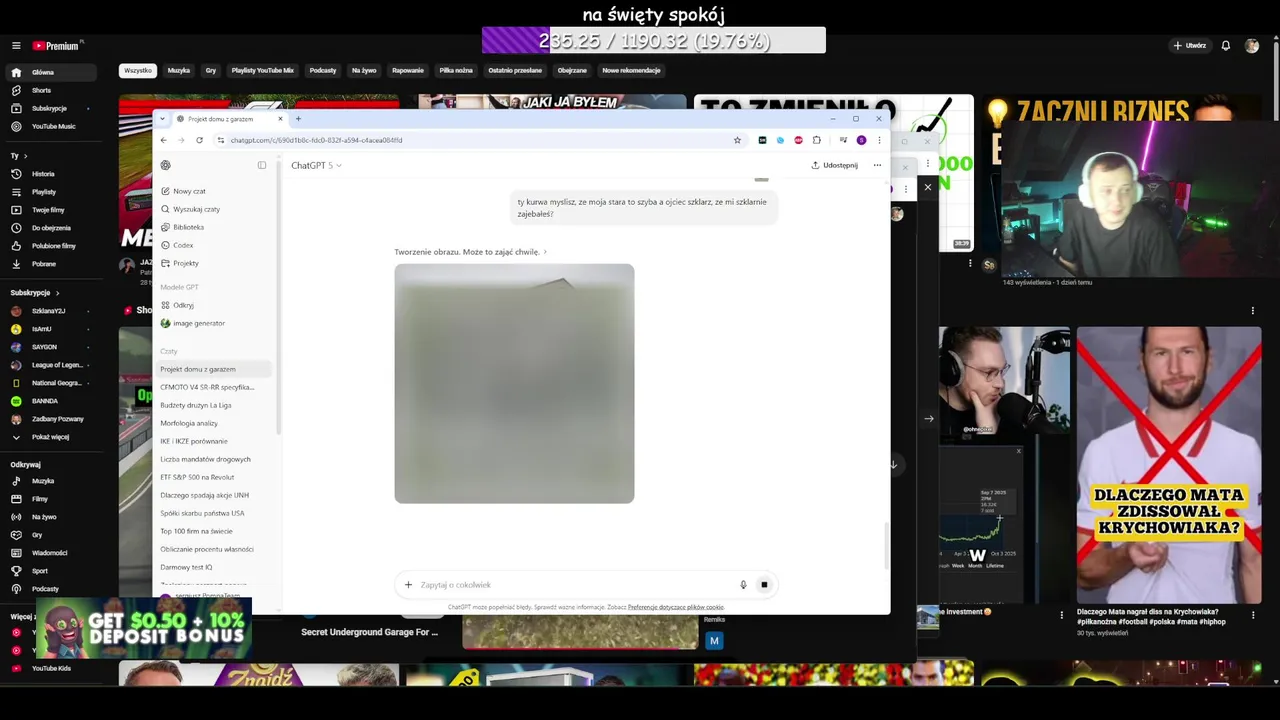Open the CFMOTO V4 SR-RR chat
Image resolution: width=1280 pixels, height=720 pixels.
(x=207, y=387)
